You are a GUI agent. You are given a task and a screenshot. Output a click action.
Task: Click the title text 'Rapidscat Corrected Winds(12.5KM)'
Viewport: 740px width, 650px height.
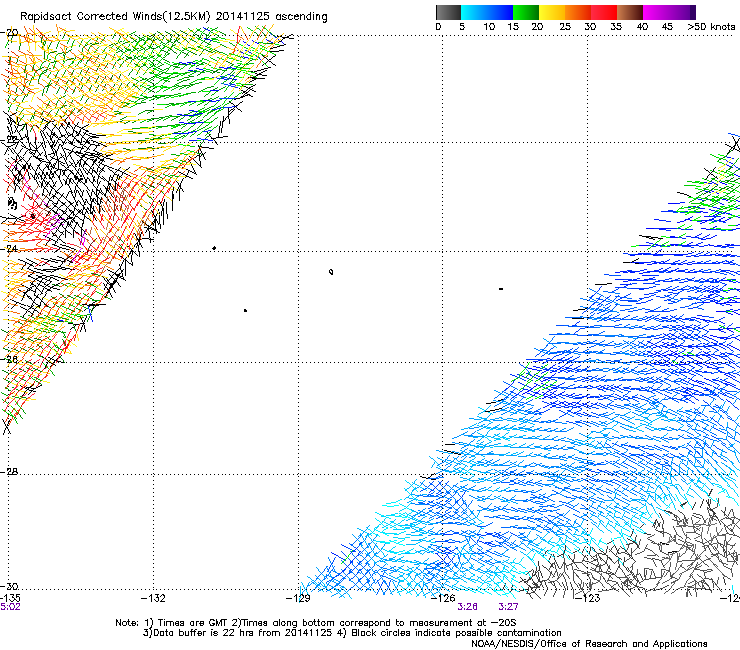tap(115, 17)
